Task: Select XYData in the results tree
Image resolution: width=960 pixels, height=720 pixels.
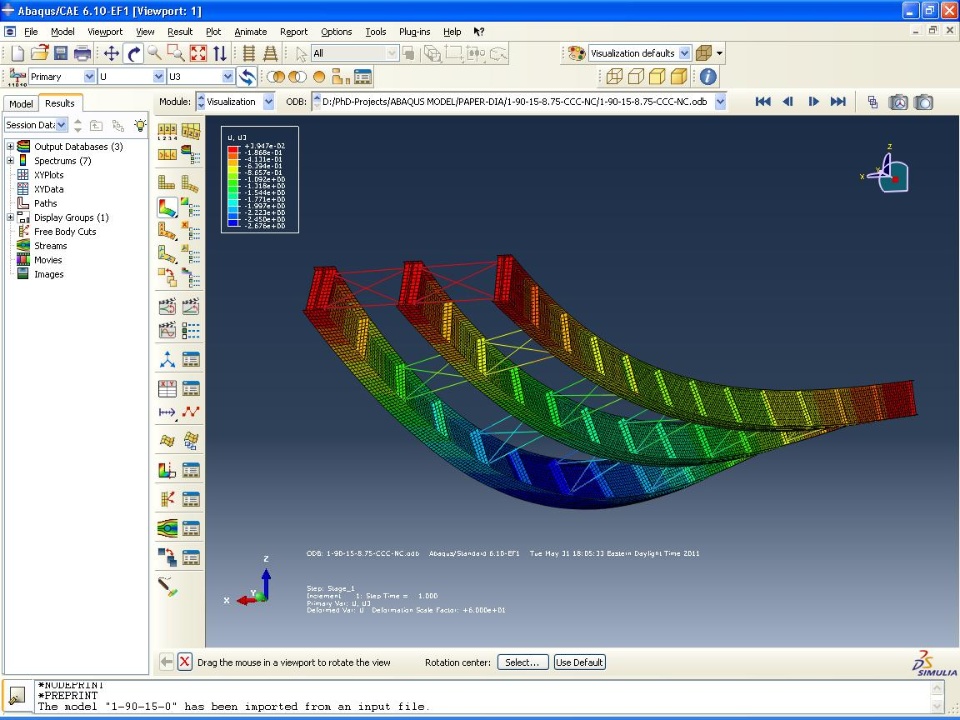Action: pos(48,189)
